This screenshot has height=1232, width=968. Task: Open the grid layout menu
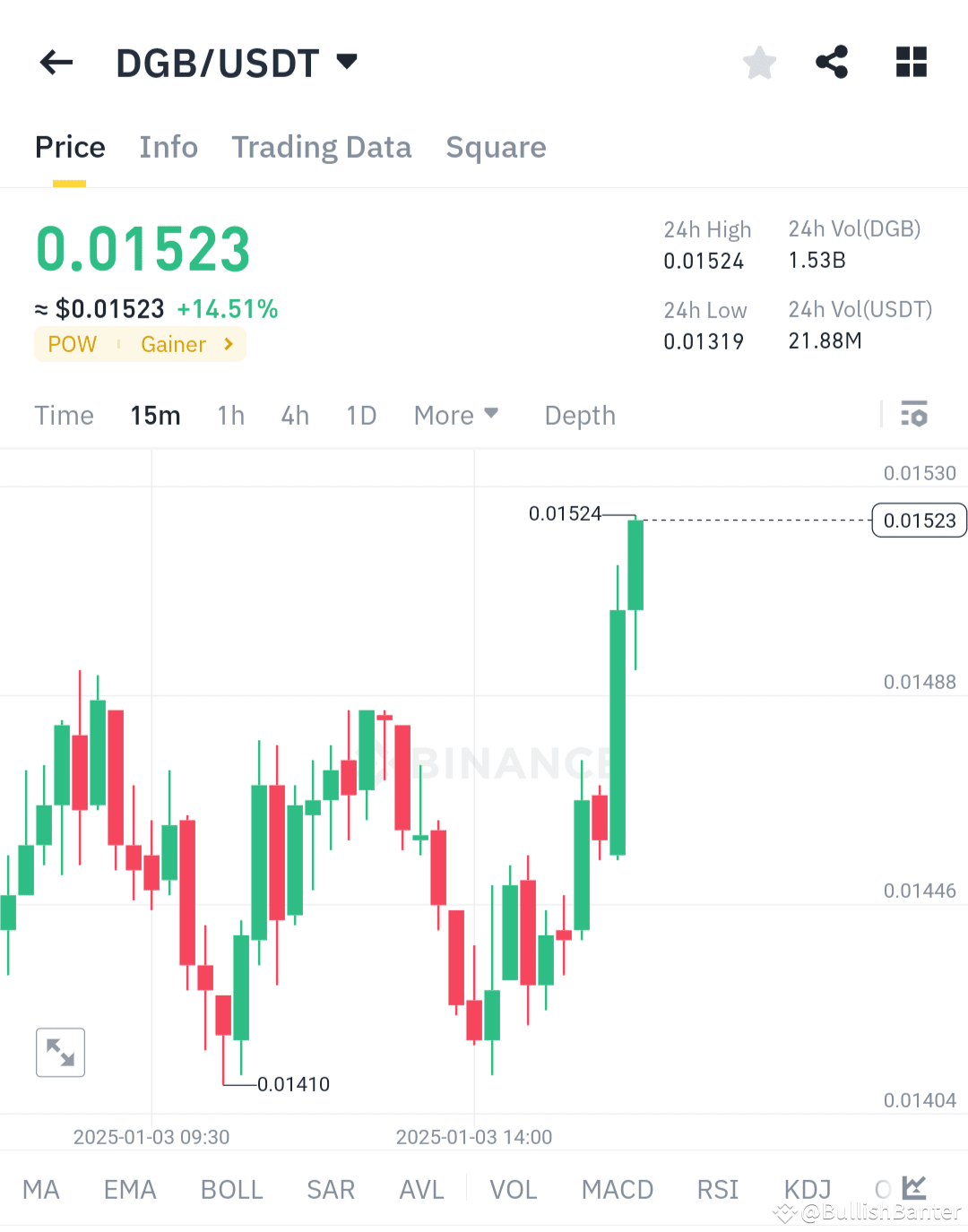tap(911, 62)
